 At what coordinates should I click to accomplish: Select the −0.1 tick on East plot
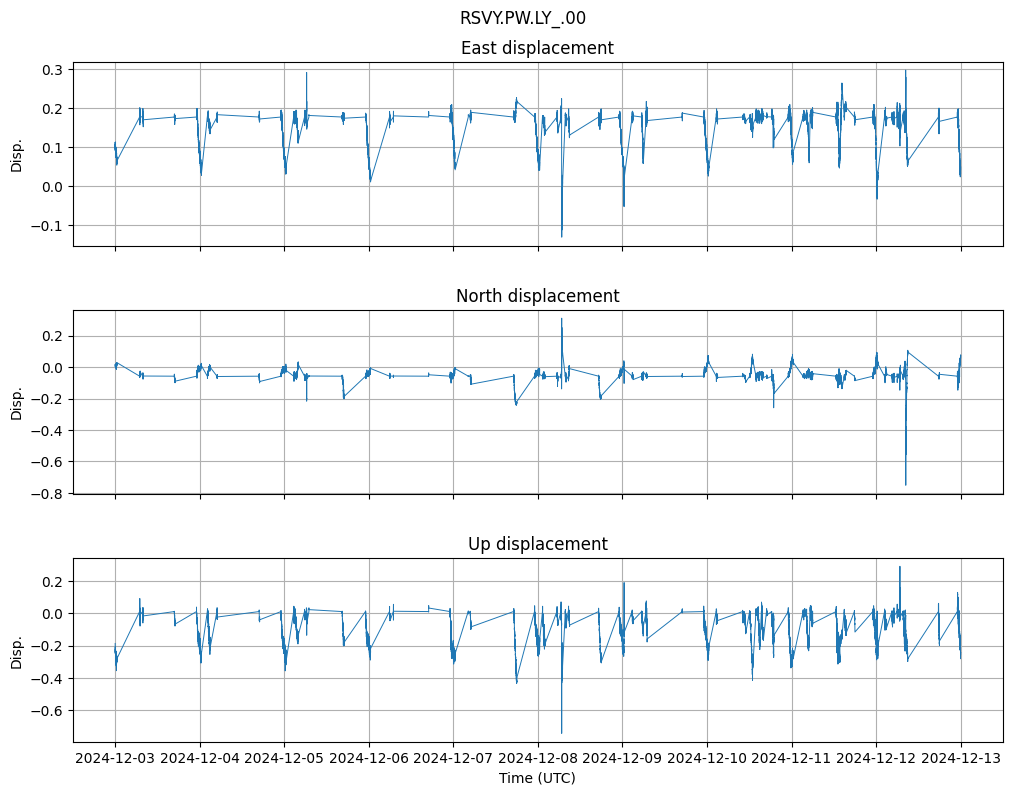(48, 226)
